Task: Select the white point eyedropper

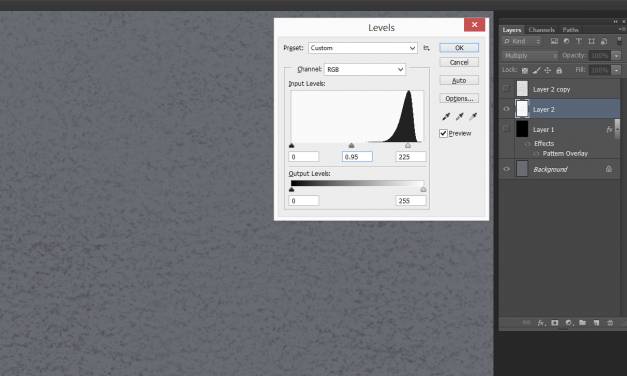Action: [473, 116]
